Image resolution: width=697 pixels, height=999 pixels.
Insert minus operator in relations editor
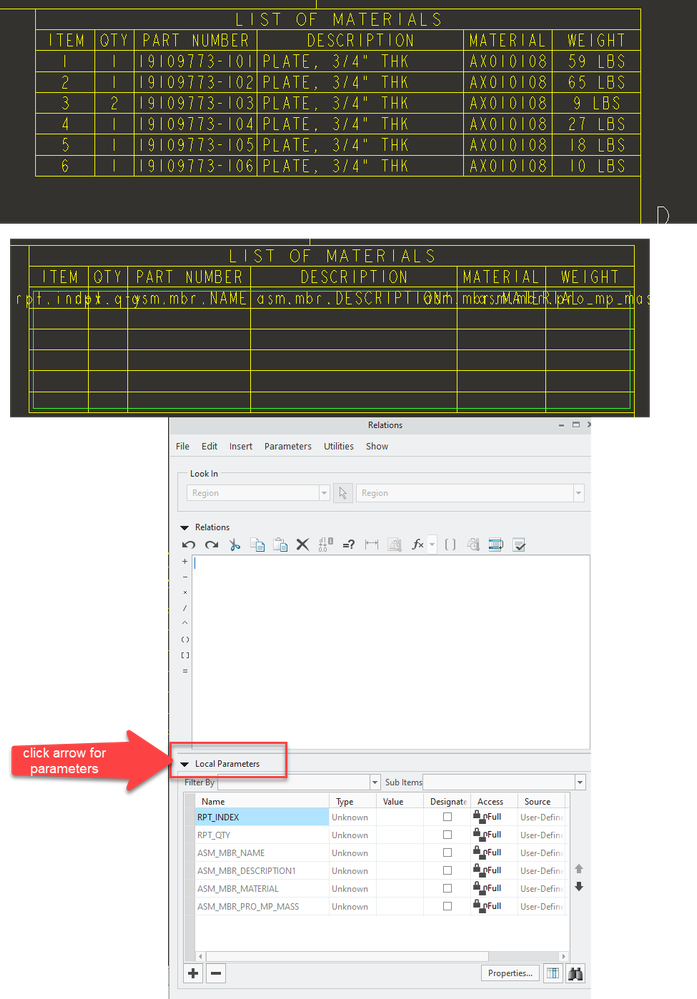185,577
